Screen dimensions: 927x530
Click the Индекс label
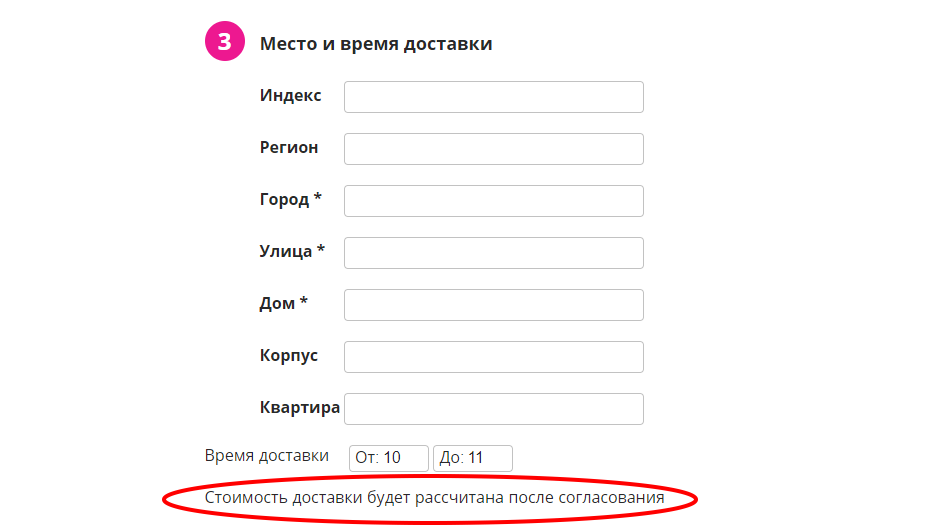point(290,96)
